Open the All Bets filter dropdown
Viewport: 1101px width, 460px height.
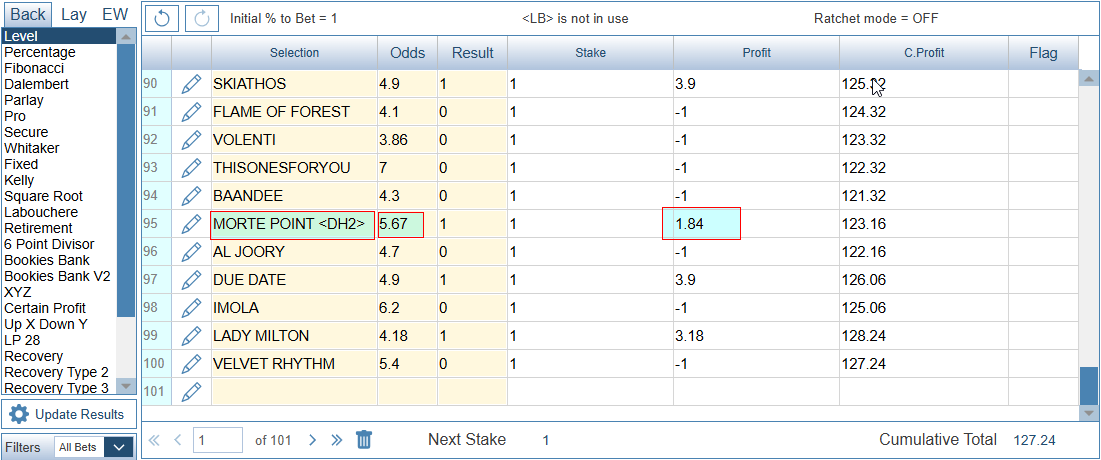click(94, 447)
